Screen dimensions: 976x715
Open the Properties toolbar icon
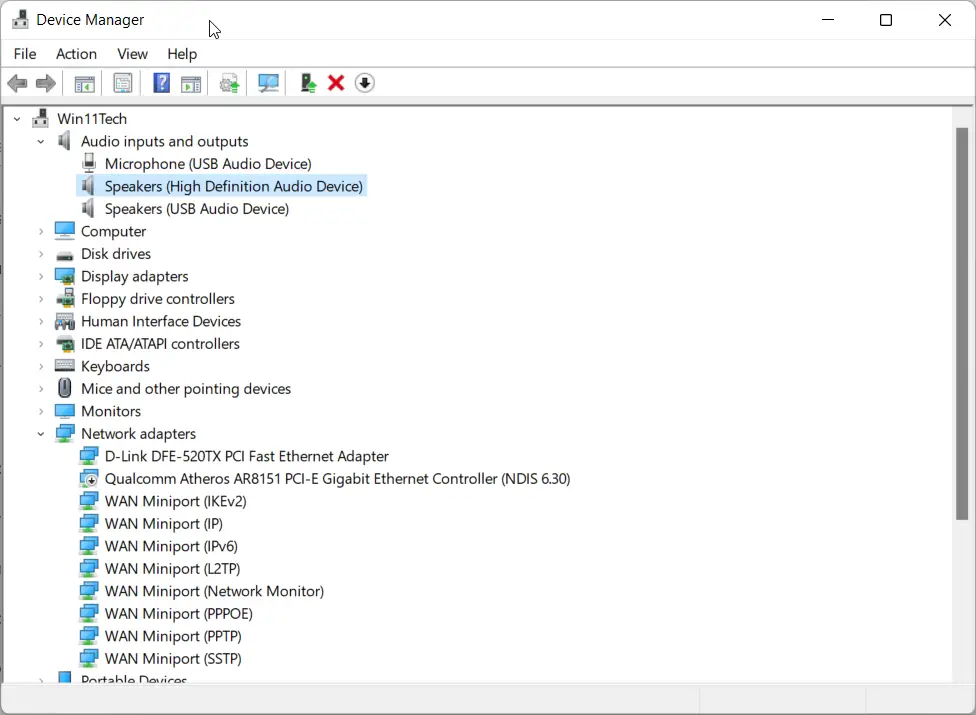tap(123, 83)
